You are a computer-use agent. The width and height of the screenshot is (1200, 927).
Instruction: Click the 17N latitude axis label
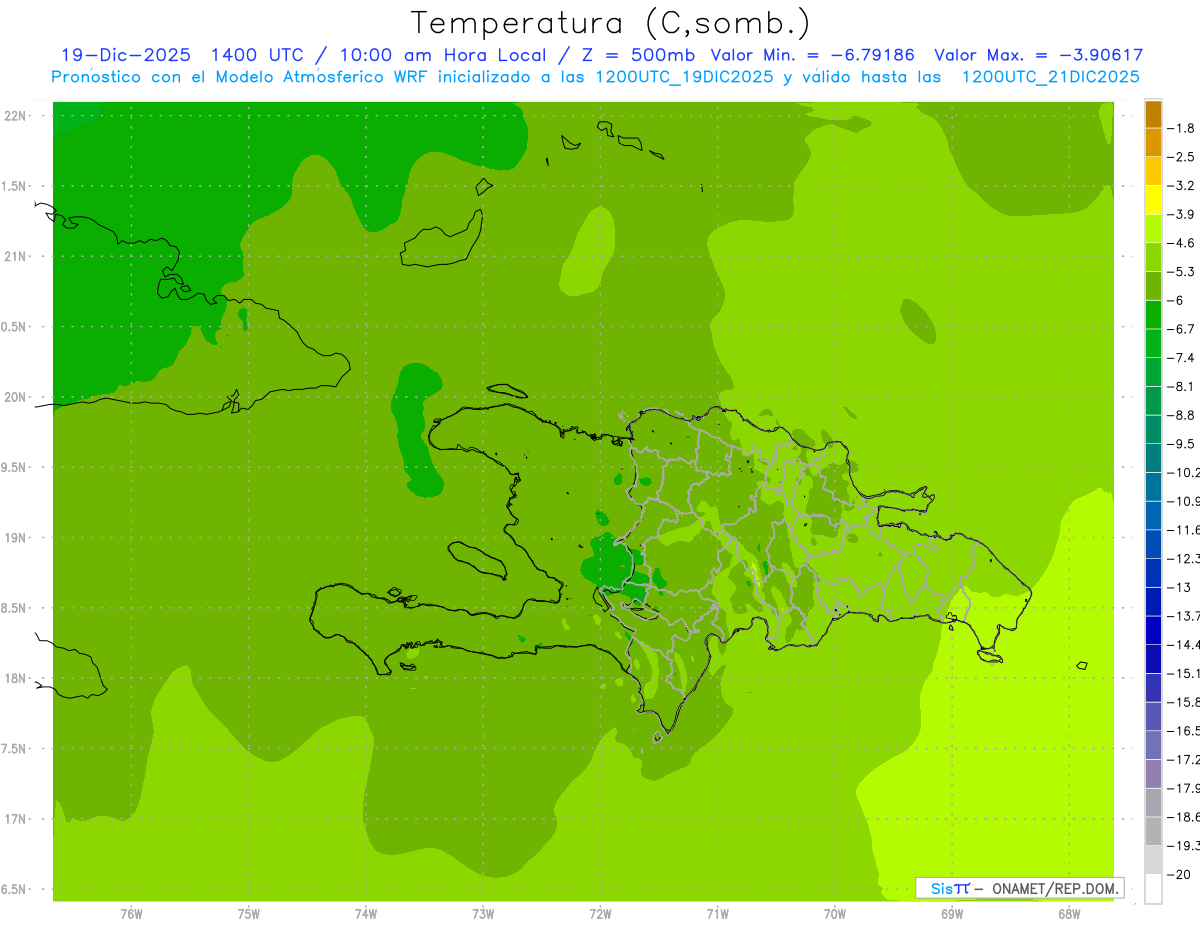point(17,819)
